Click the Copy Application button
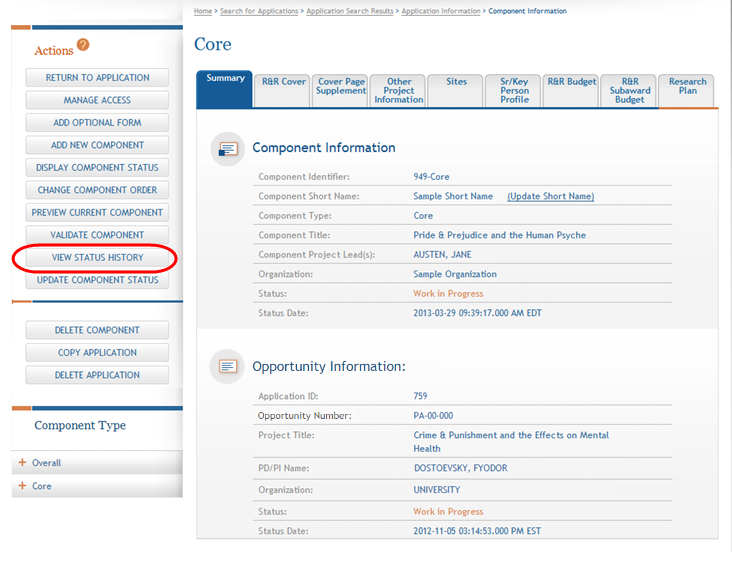The image size is (732, 564). [97, 353]
